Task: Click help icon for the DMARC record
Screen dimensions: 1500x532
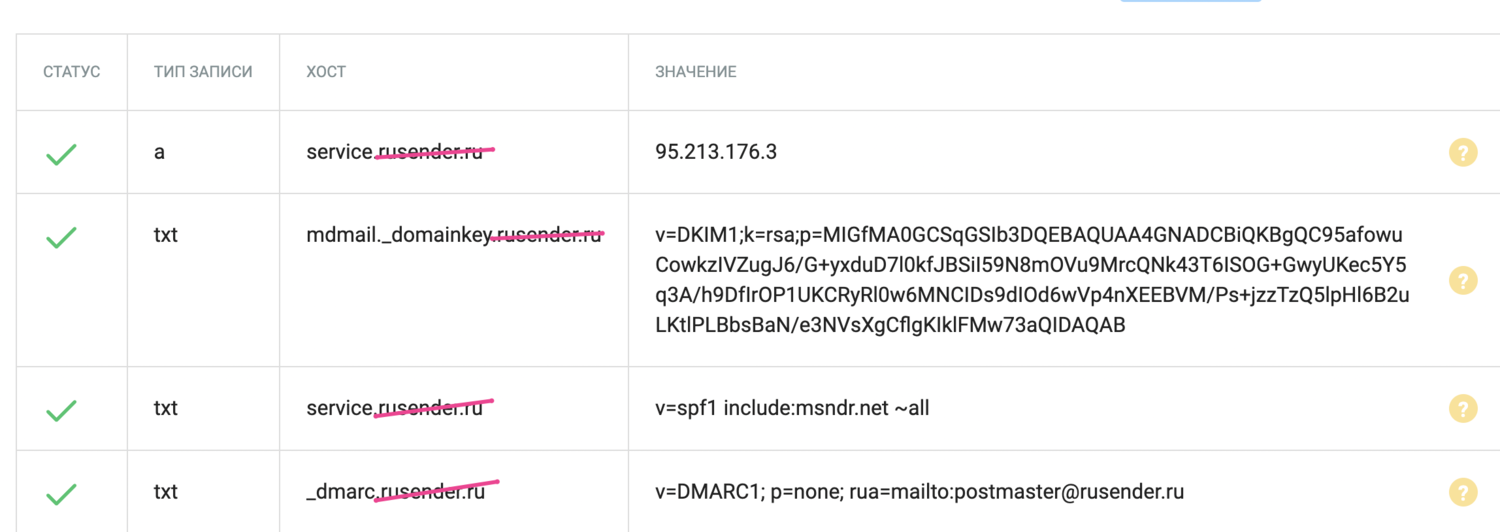Action: click(x=1462, y=492)
